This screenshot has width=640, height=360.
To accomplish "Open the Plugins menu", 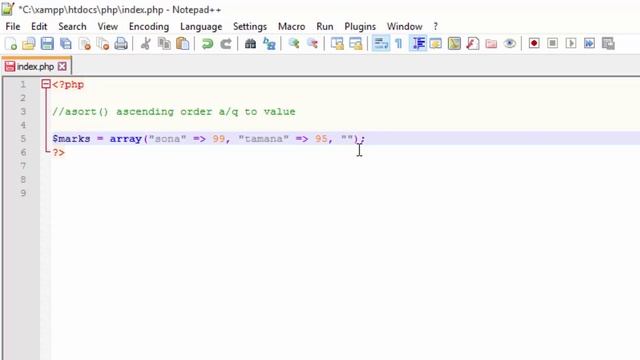I will pyautogui.click(x=360, y=27).
